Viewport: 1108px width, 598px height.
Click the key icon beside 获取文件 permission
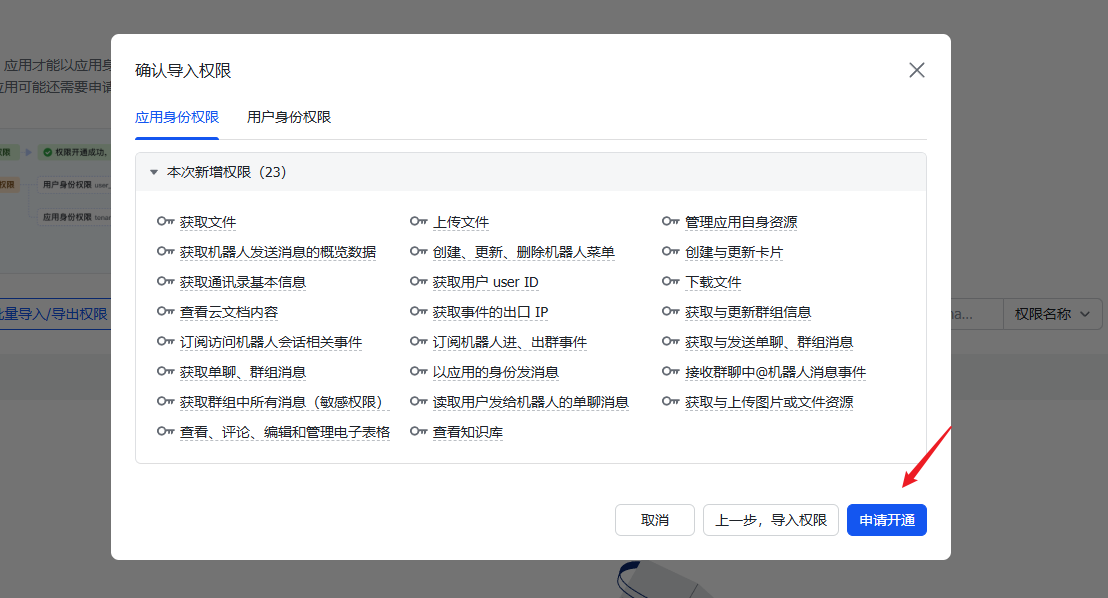click(x=165, y=221)
